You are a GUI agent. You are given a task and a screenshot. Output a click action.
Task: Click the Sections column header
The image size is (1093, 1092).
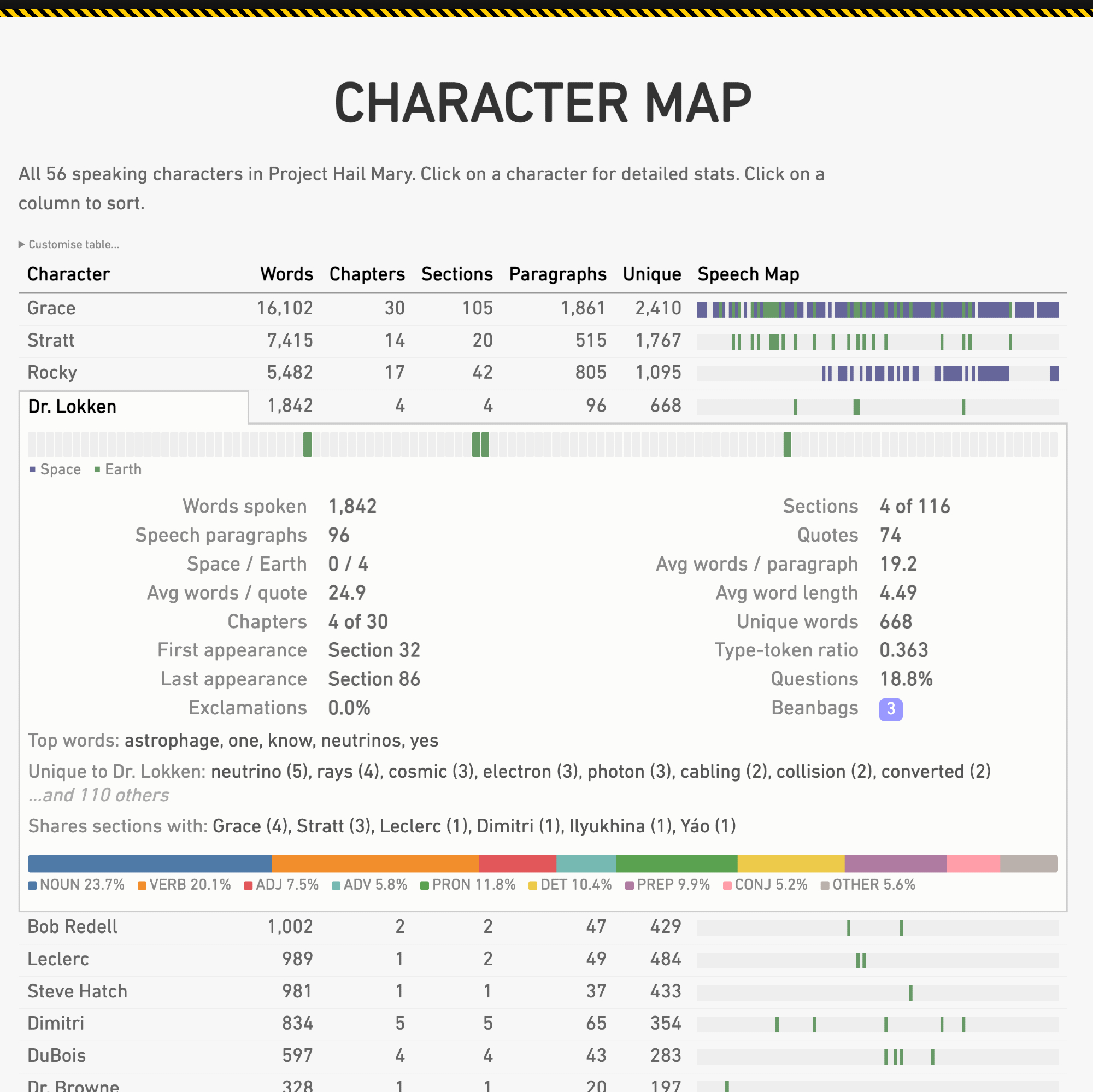[456, 274]
